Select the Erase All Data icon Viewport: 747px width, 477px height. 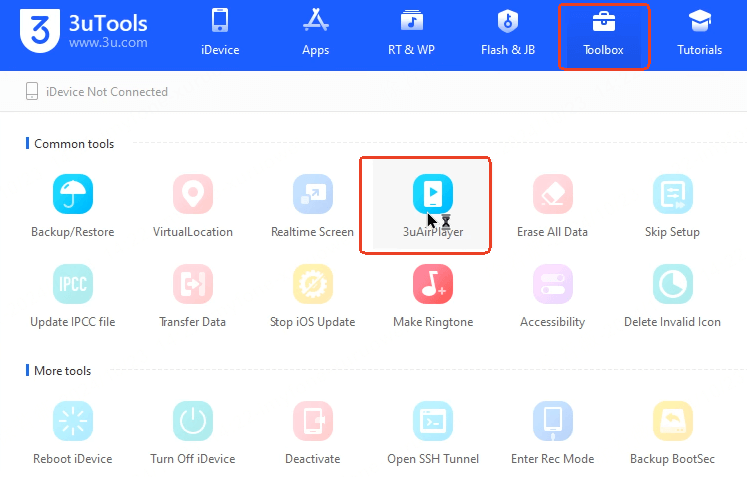pyautogui.click(x=552, y=194)
